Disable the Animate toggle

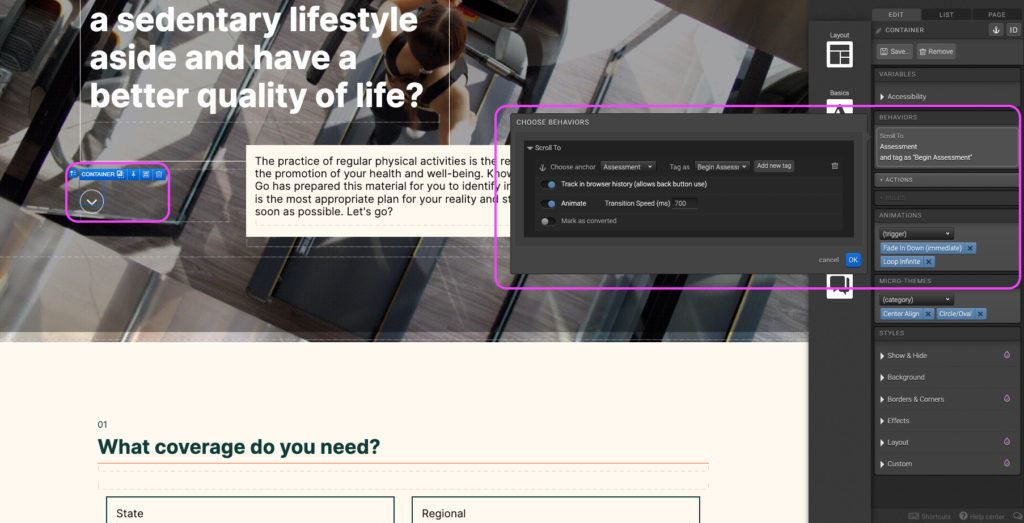click(549, 203)
